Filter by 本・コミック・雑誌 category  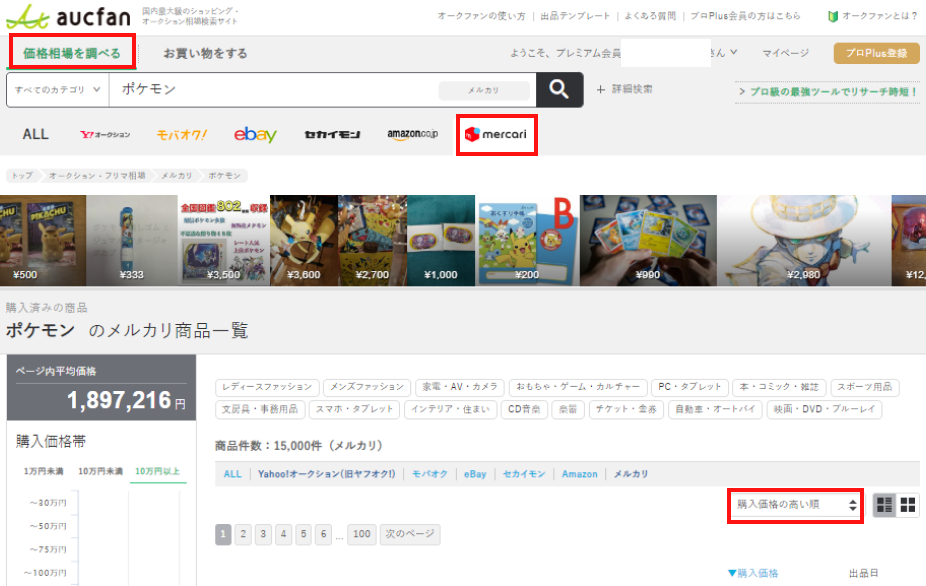[780, 387]
